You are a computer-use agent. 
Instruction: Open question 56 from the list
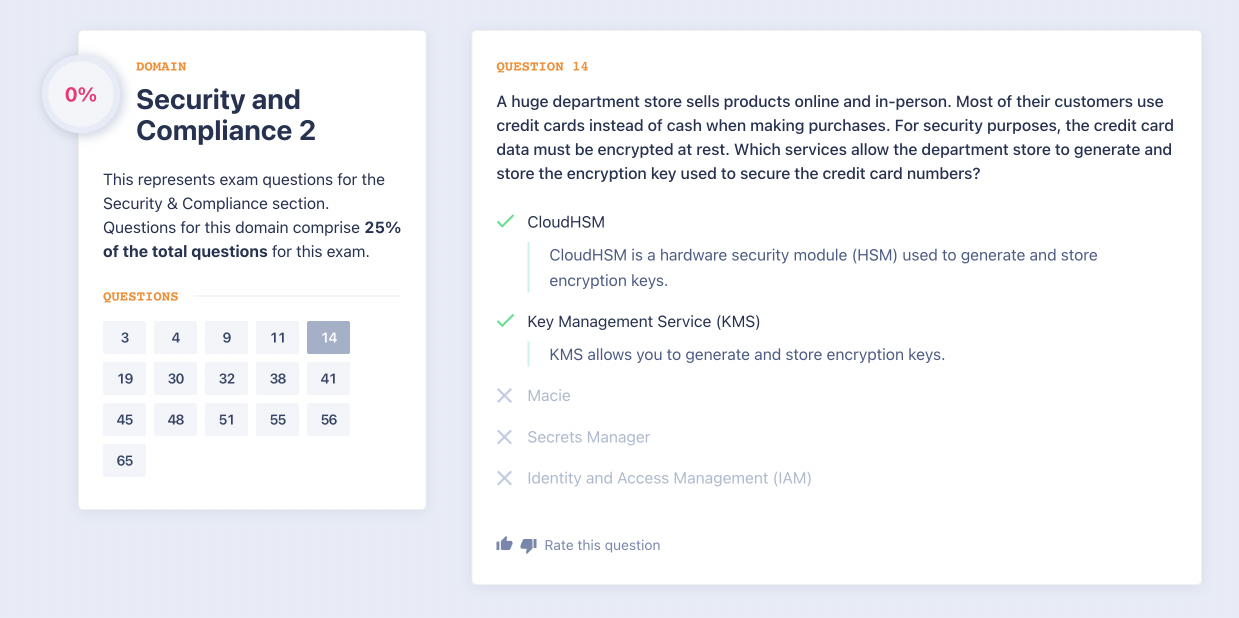click(x=328, y=420)
